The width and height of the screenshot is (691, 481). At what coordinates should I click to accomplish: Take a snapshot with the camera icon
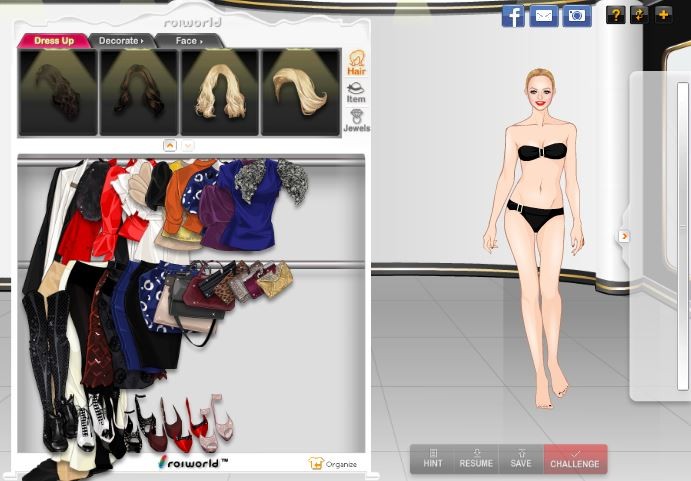pyautogui.click(x=577, y=15)
